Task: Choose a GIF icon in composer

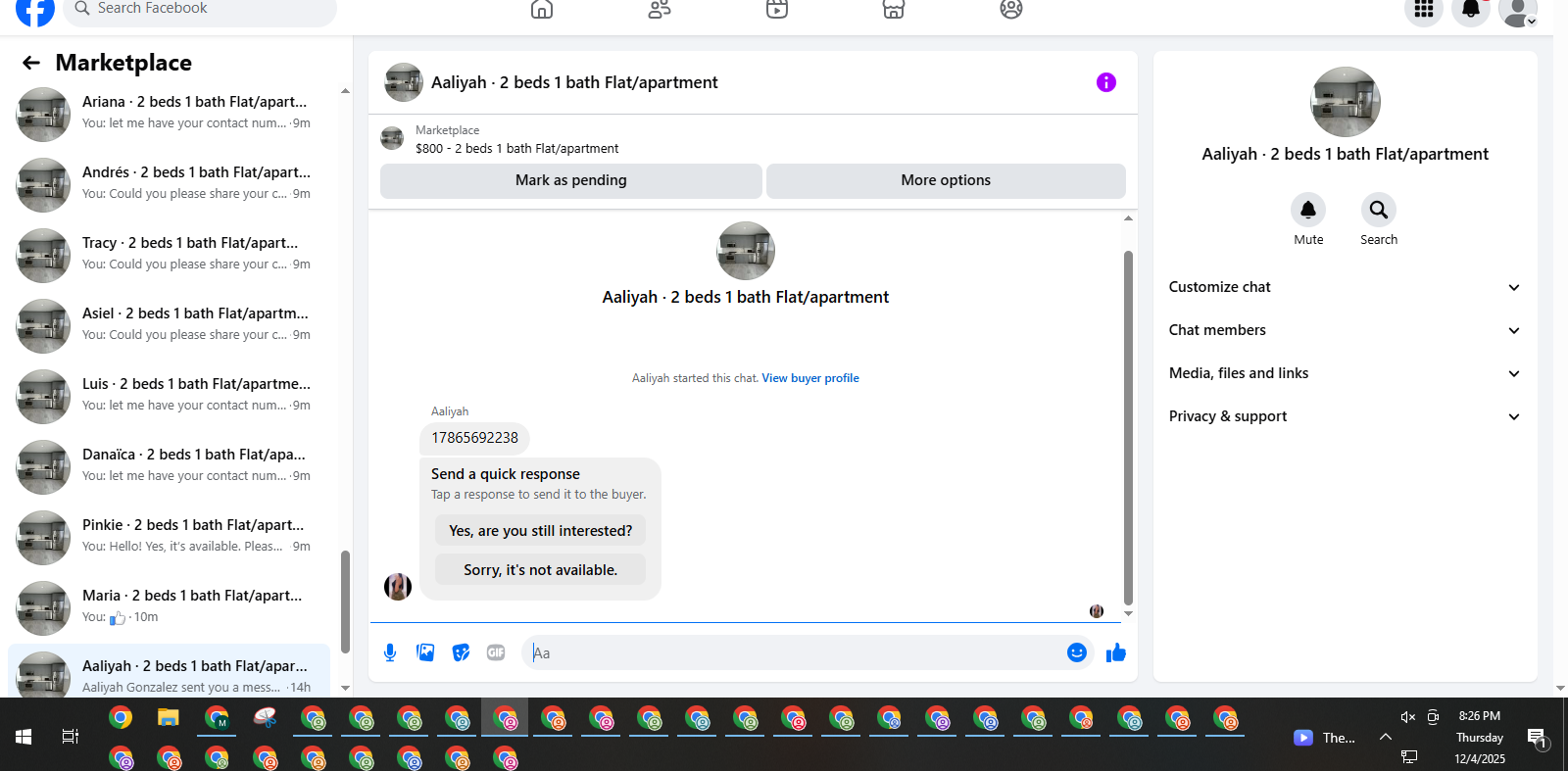Action: click(496, 652)
